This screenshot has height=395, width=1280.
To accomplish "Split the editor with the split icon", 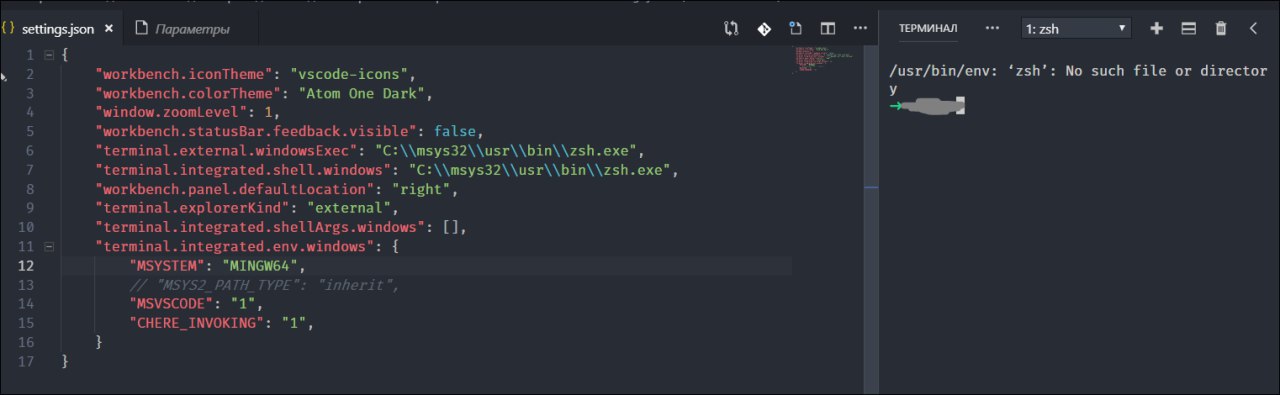I will coord(828,29).
